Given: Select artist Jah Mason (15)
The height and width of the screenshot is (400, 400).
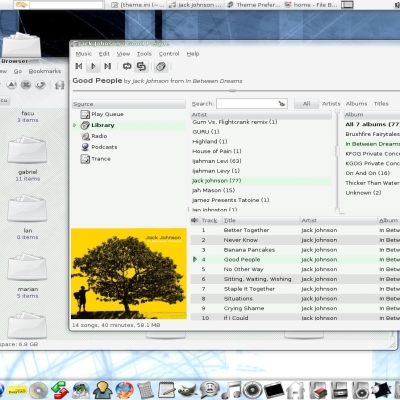Looking at the screenshot, I should pos(213,190).
